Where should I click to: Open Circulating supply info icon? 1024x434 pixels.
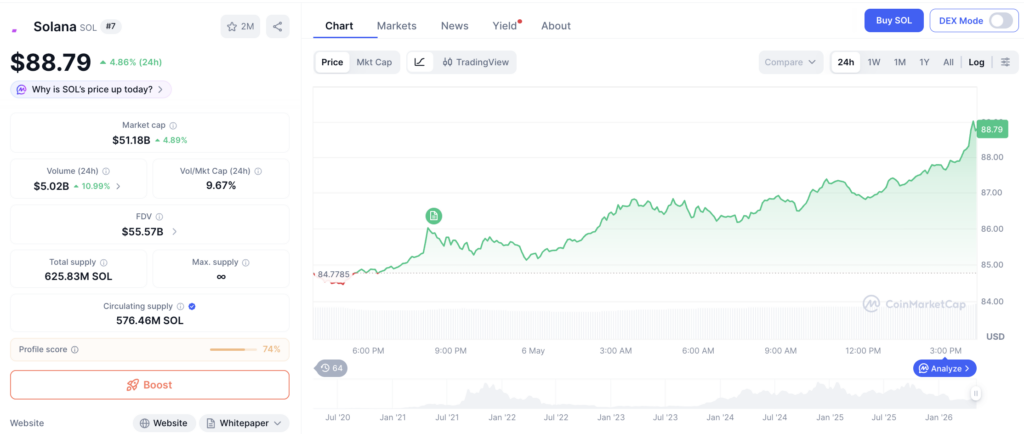point(180,306)
